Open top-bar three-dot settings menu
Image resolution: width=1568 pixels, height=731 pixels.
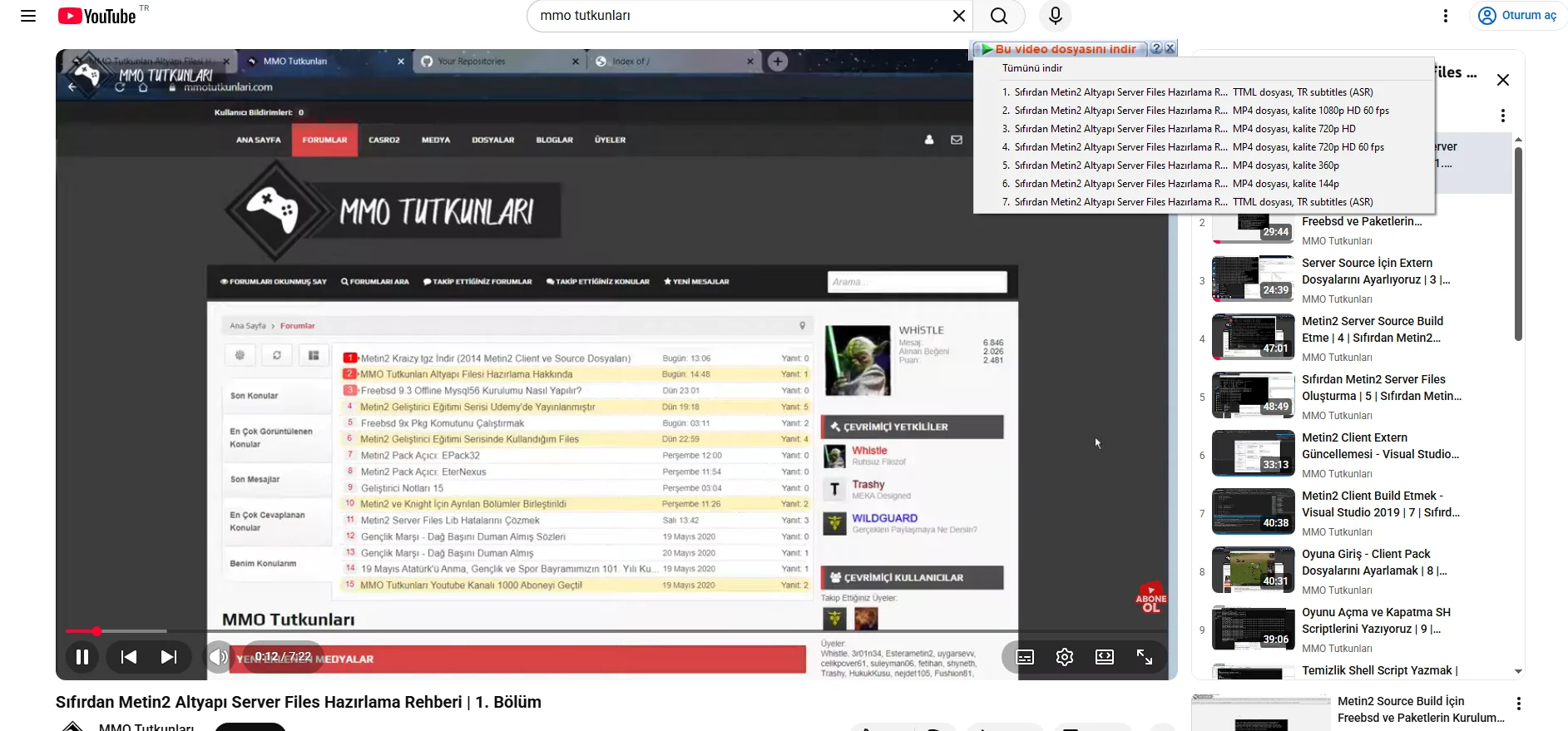(x=1446, y=16)
